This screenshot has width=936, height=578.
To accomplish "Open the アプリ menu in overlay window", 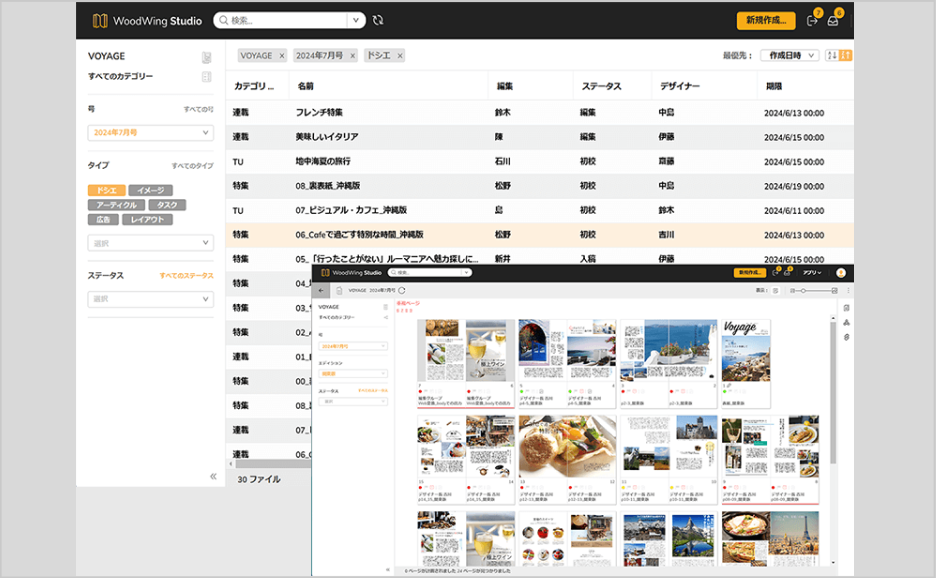I will [x=812, y=272].
